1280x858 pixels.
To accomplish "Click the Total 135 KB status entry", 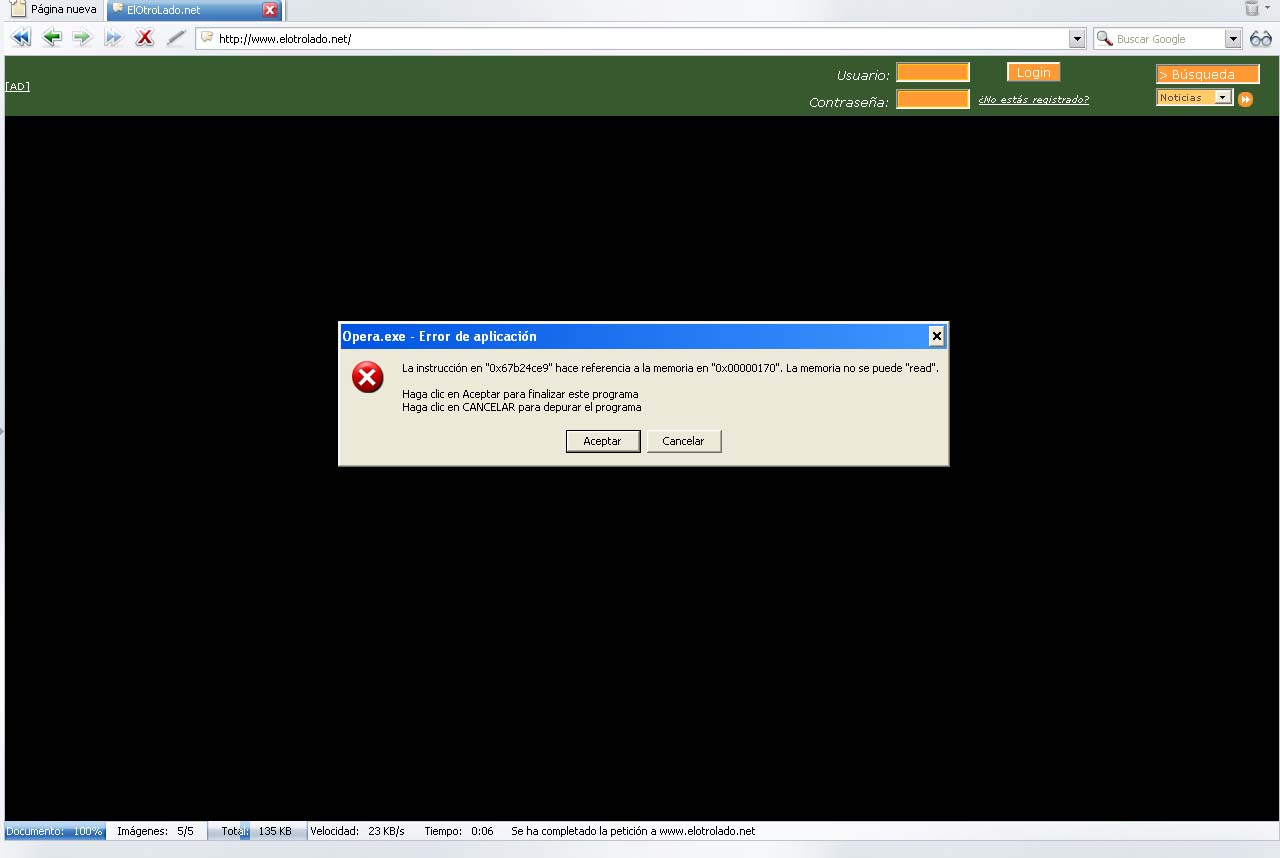I will pos(257,831).
